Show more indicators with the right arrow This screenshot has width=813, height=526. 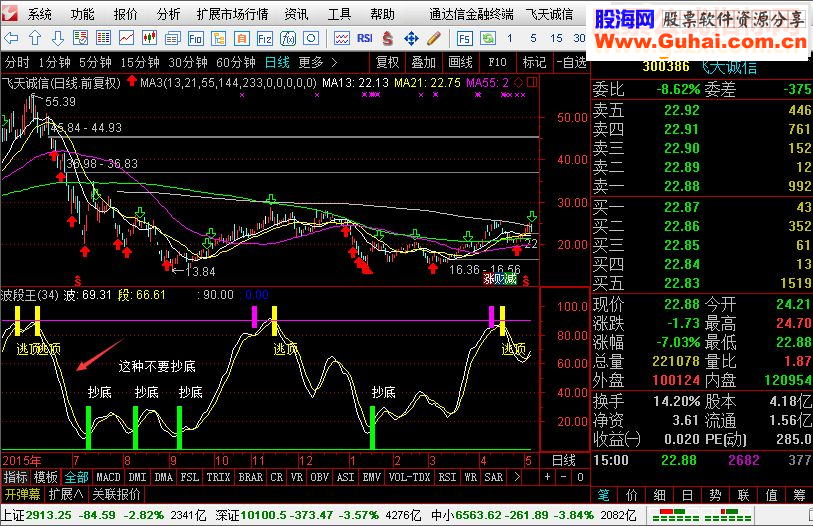pos(516,477)
